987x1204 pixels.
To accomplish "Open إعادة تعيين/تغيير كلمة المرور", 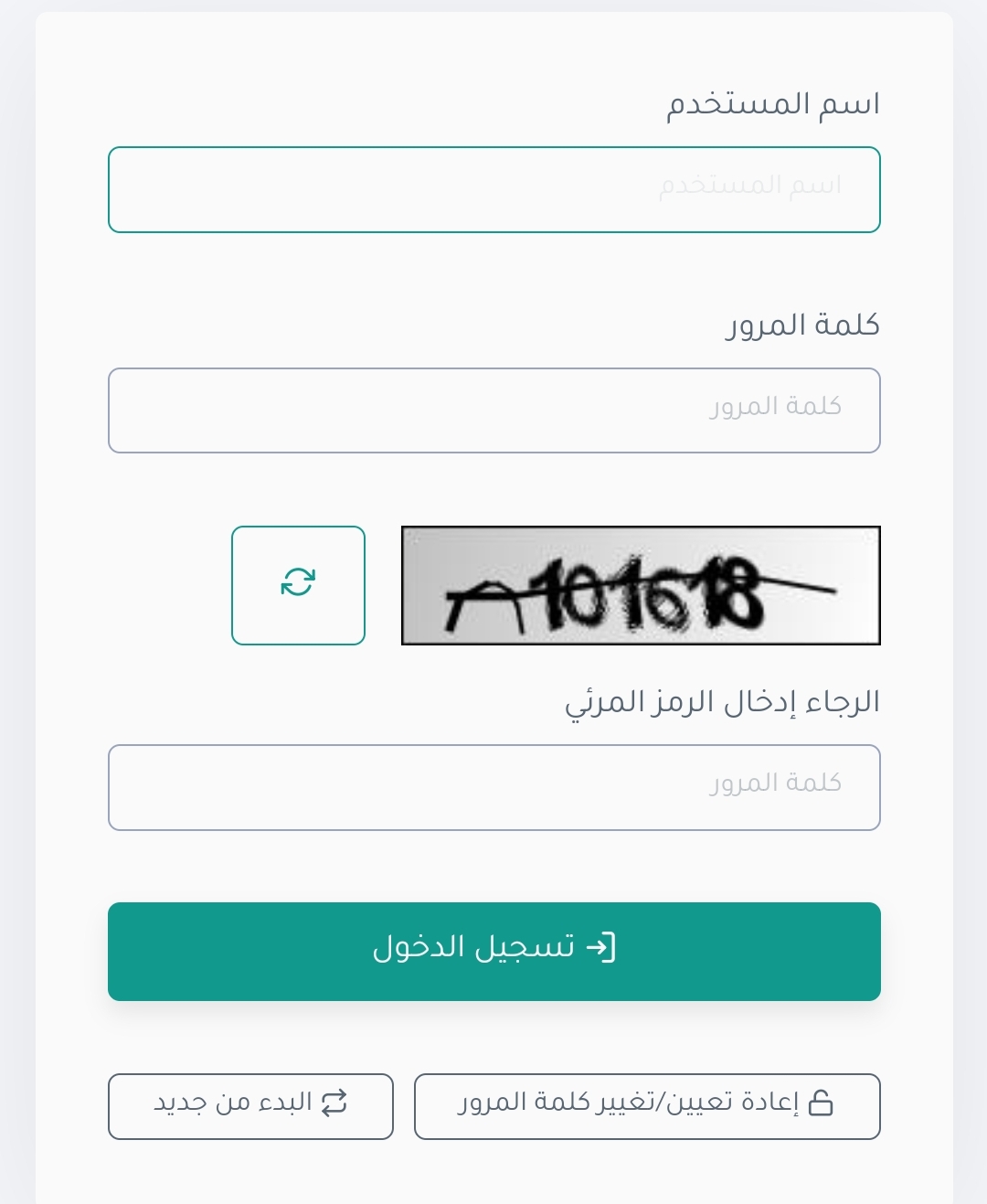I will pyautogui.click(x=647, y=1106).
